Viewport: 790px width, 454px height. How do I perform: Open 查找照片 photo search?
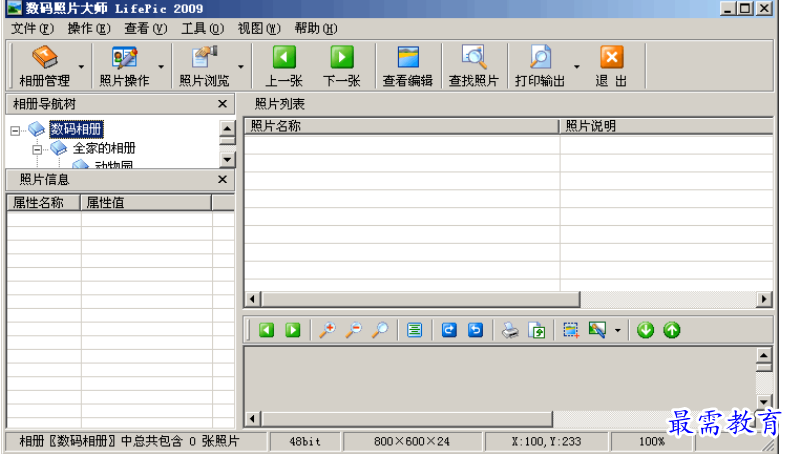[474, 66]
